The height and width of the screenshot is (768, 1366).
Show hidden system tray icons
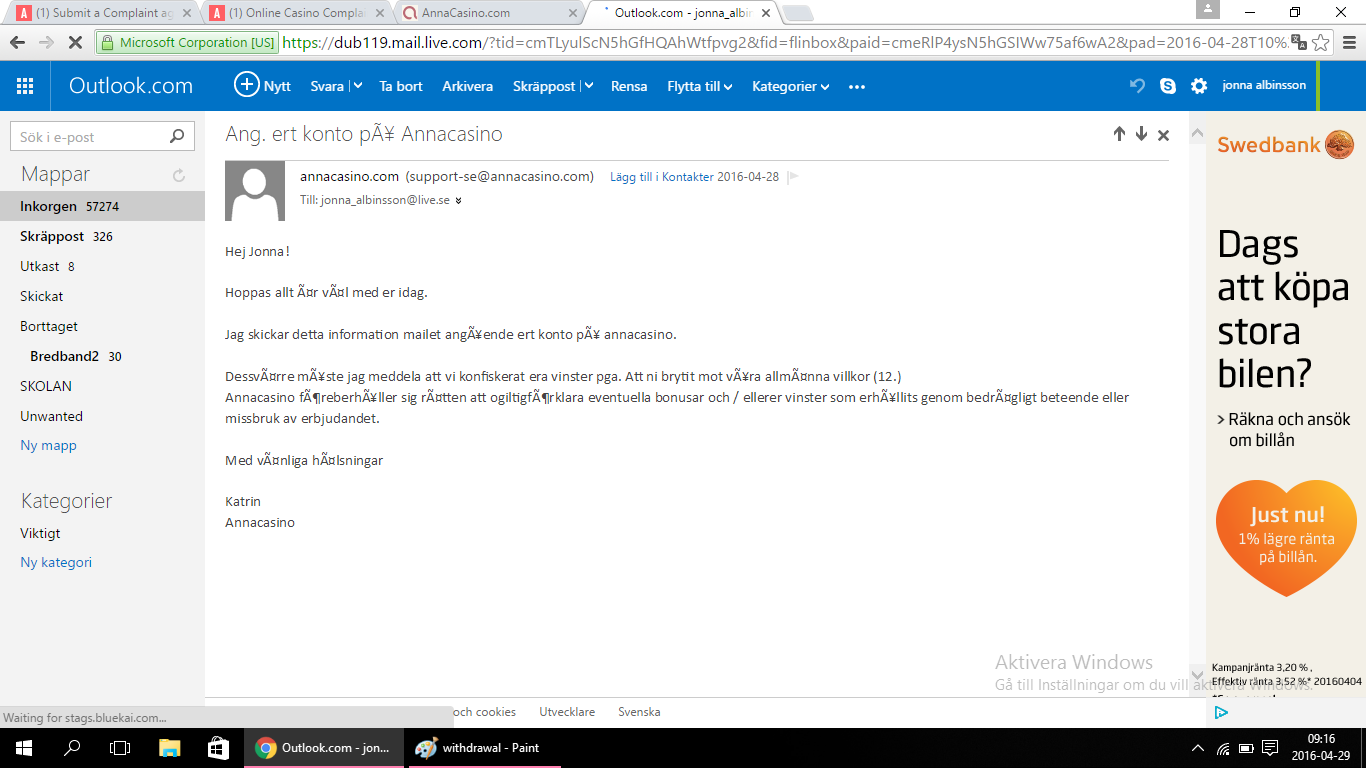pos(1198,748)
